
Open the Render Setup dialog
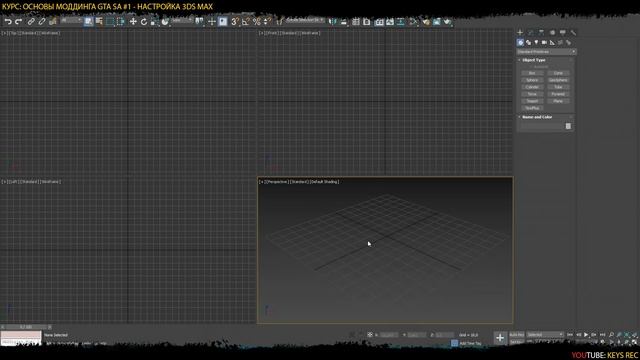click(426, 21)
